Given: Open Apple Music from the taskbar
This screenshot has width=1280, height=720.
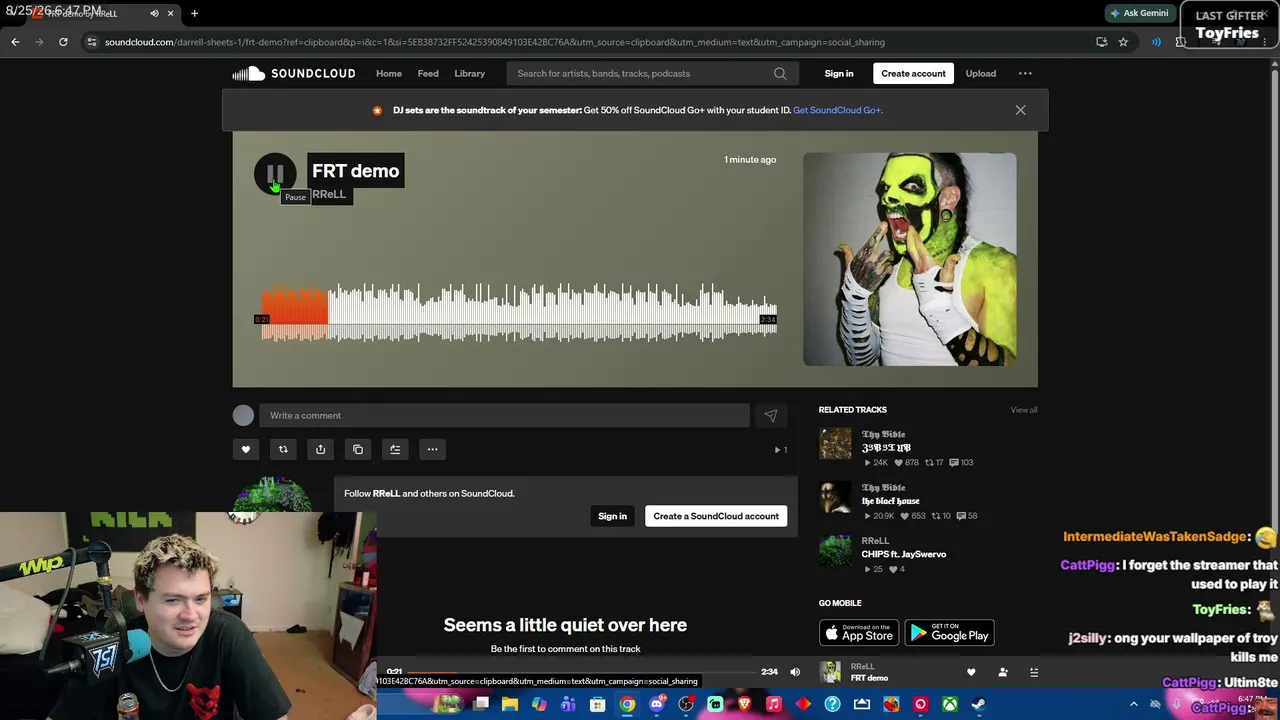Looking at the screenshot, I should [774, 704].
